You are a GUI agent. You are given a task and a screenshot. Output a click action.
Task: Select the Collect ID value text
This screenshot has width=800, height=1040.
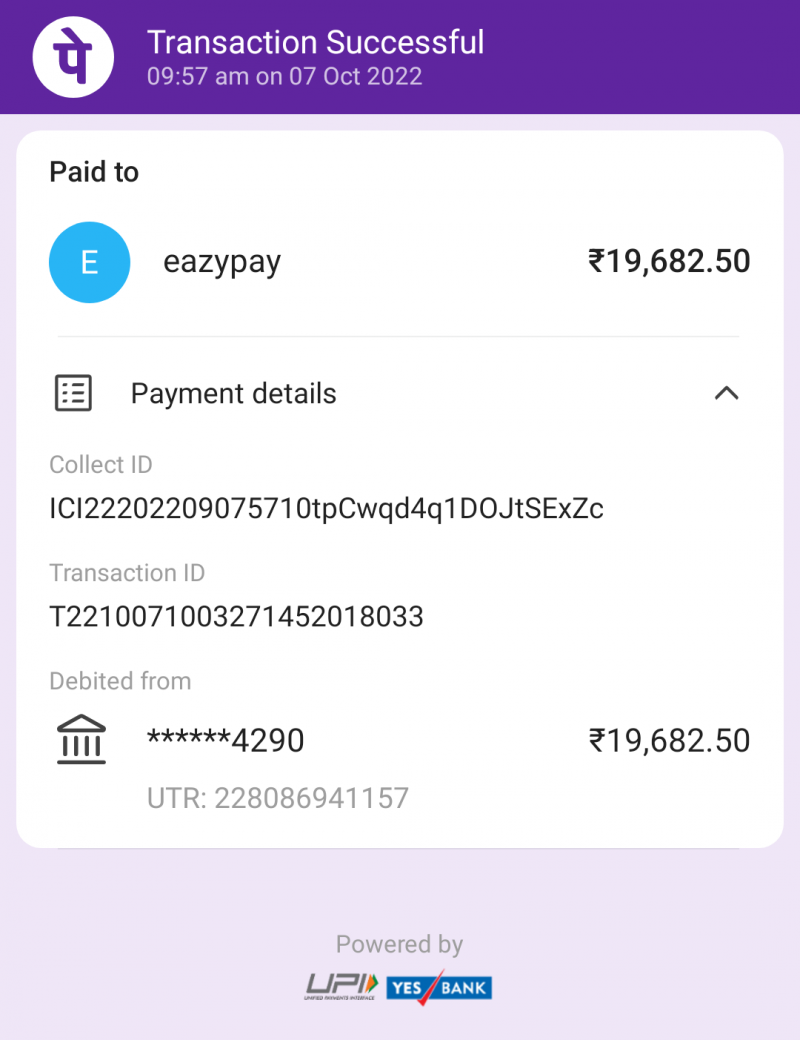pyautogui.click(x=326, y=509)
